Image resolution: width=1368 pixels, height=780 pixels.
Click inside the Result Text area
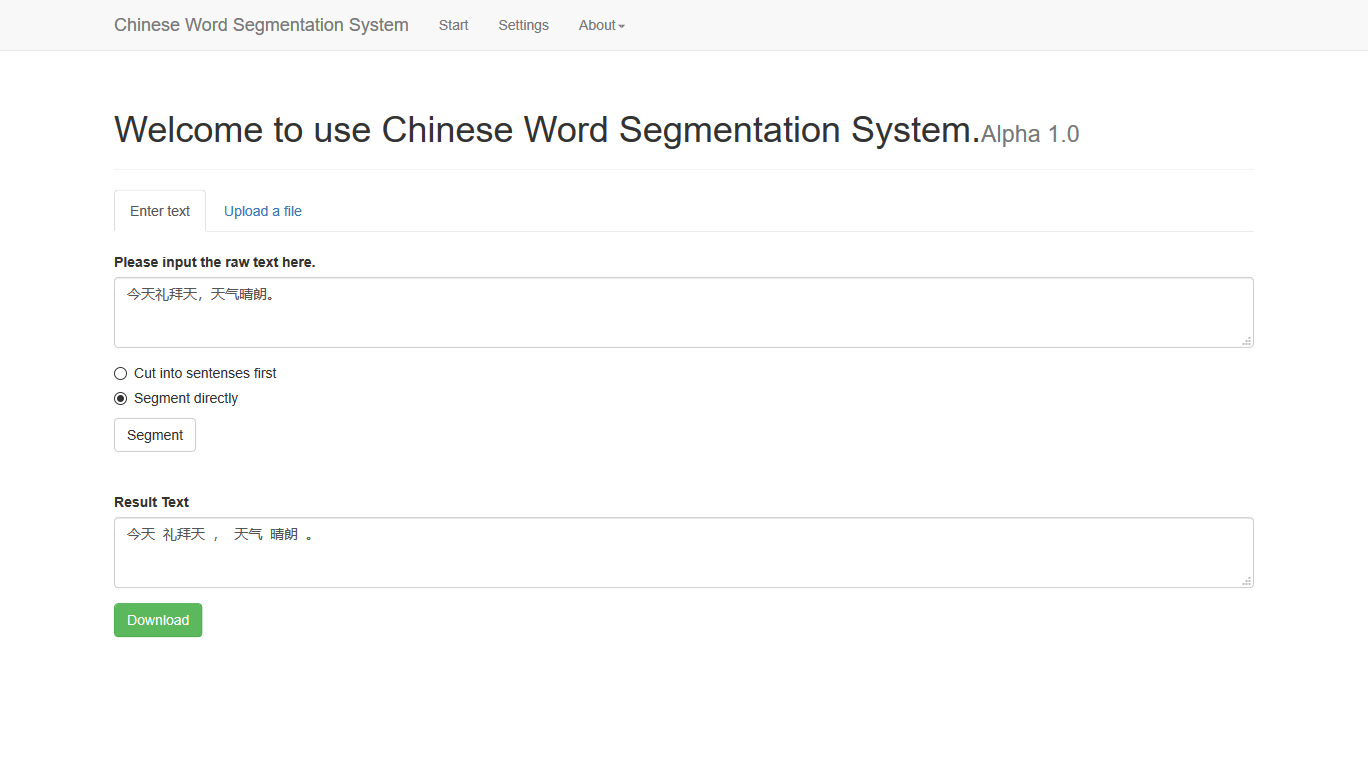pos(683,552)
